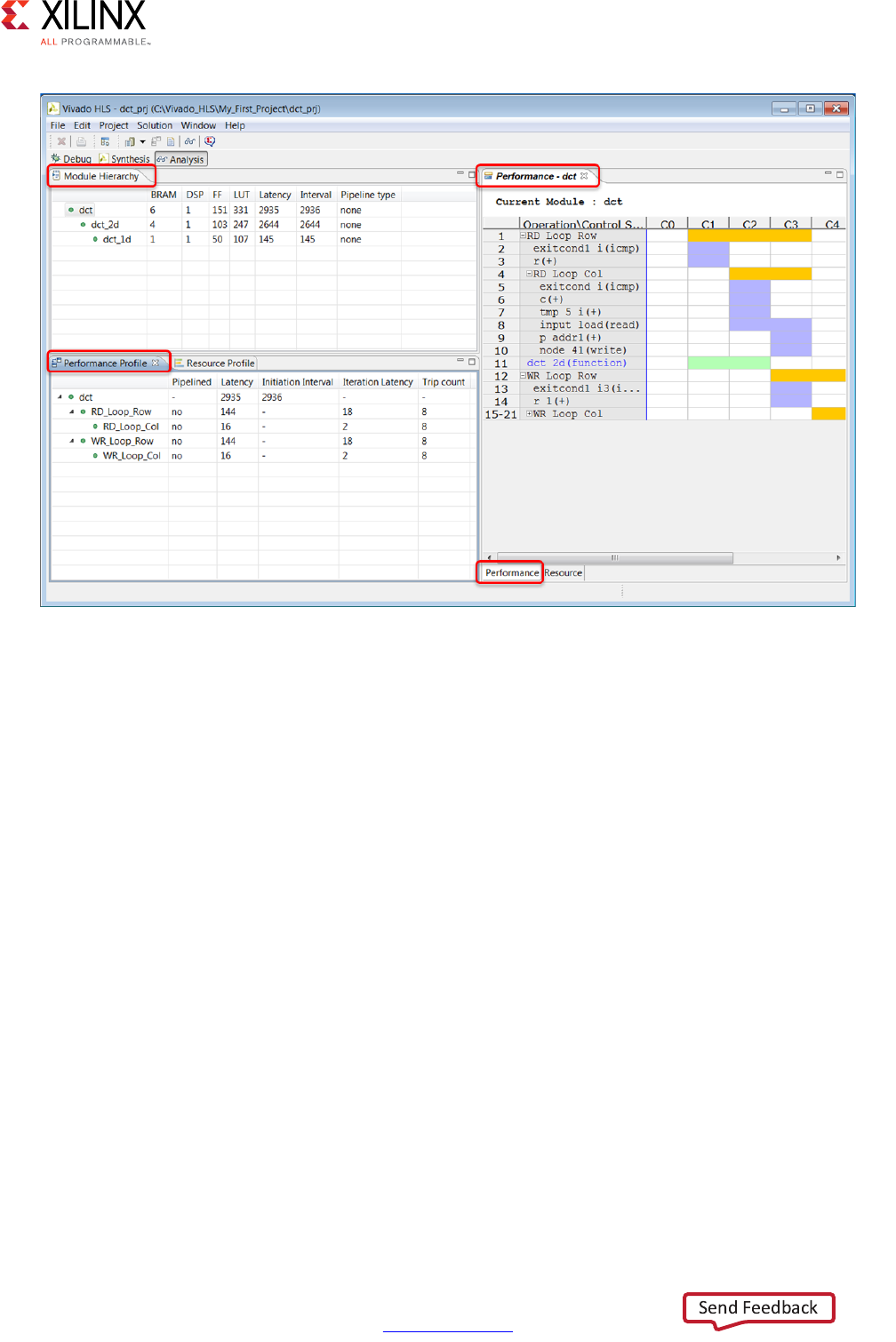
Task: Expand WR Loop Col in schedule viewer
Action: pyautogui.click(x=530, y=414)
